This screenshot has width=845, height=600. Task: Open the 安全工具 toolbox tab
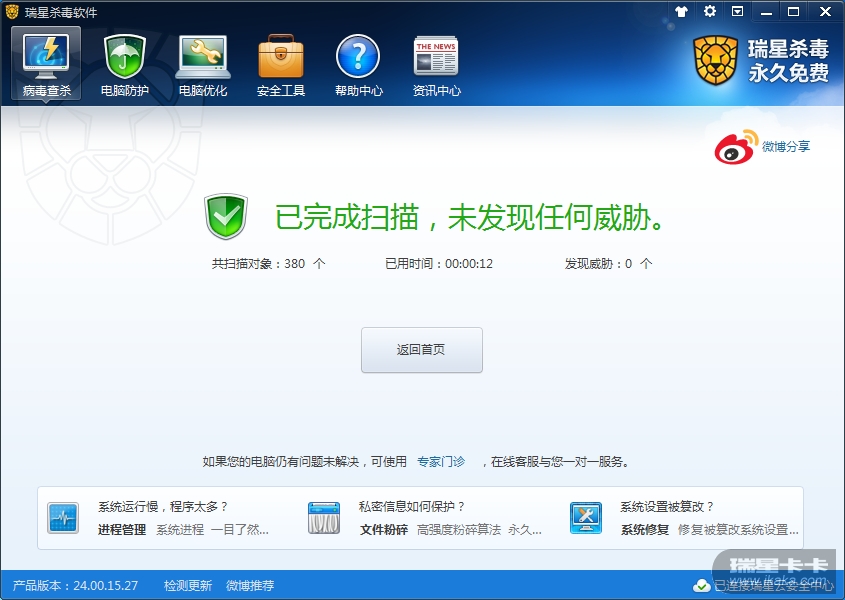click(281, 65)
